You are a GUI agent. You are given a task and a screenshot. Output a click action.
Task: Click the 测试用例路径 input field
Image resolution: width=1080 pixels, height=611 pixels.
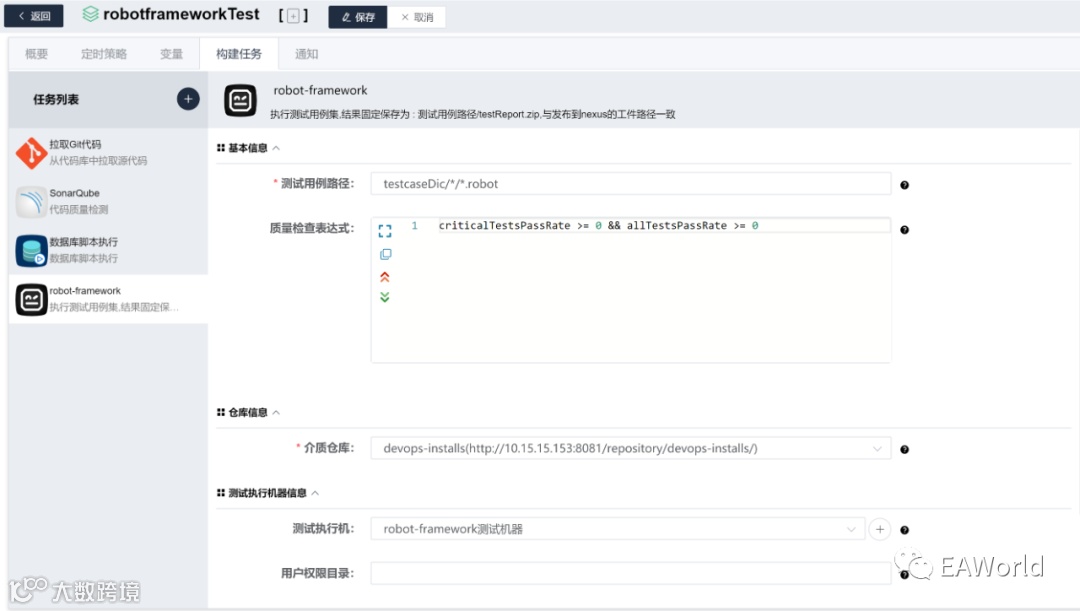tap(631, 184)
